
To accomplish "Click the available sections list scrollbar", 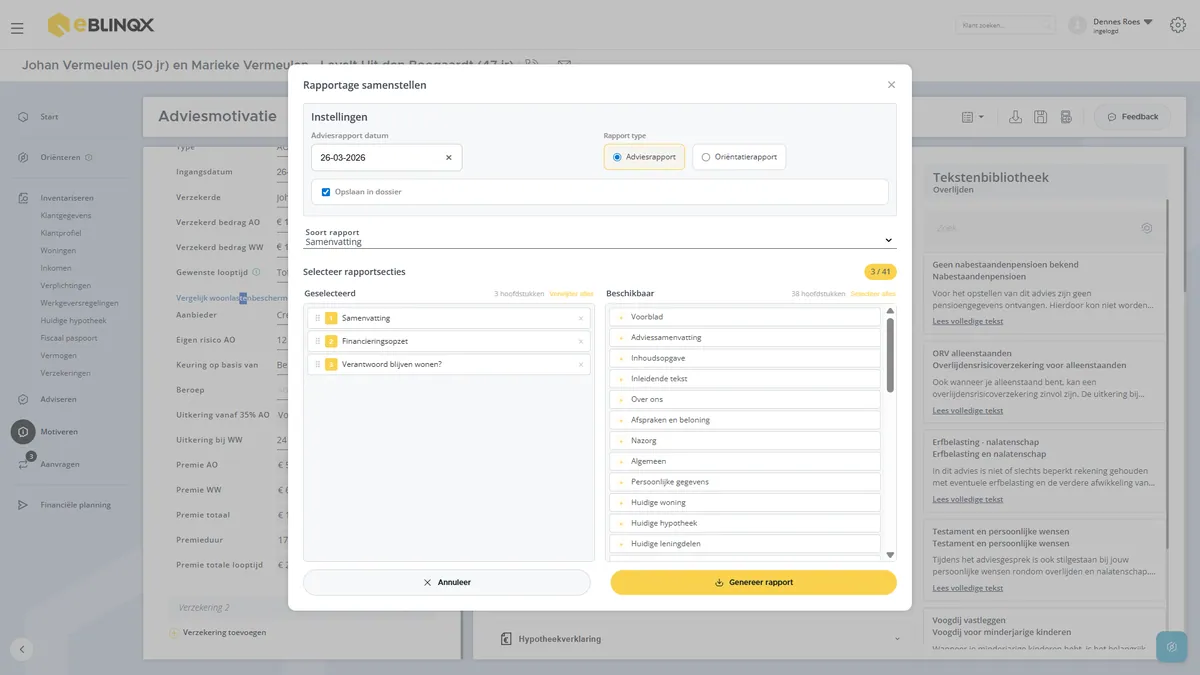I will tap(890, 355).
